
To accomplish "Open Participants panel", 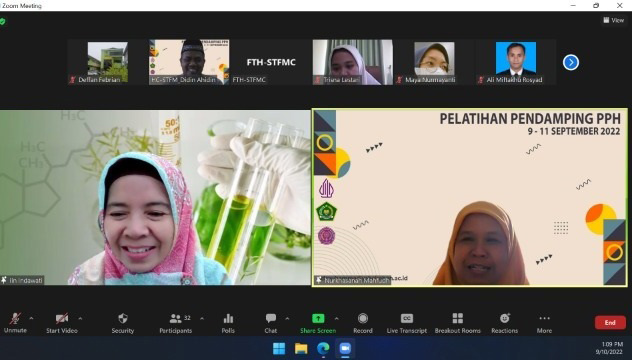I will (x=176, y=323).
